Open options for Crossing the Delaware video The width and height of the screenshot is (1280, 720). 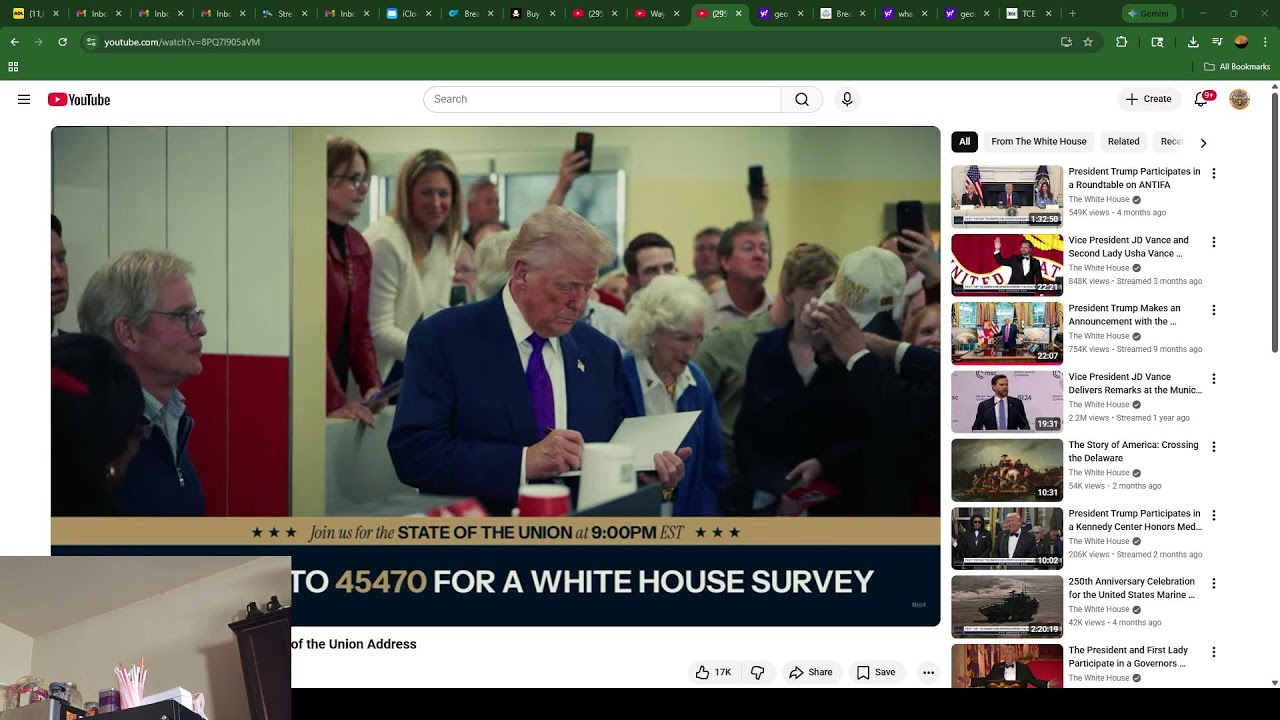[x=1214, y=447]
